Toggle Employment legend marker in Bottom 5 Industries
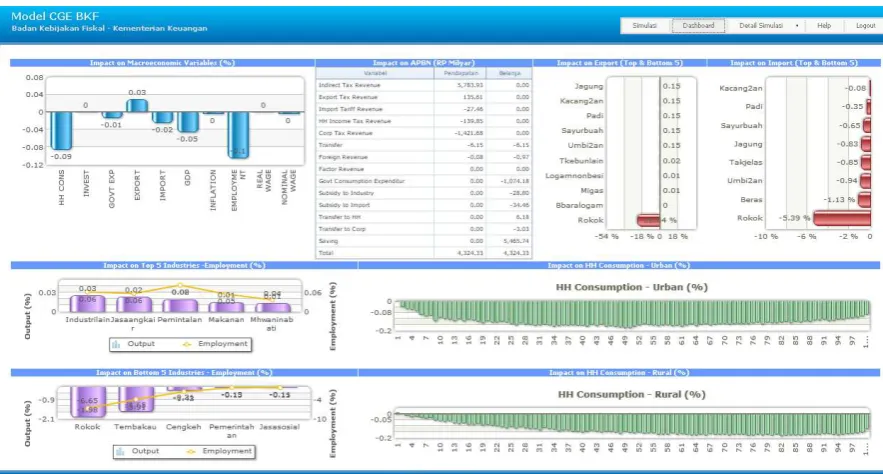This screenshot has width=883, height=474. point(191,451)
